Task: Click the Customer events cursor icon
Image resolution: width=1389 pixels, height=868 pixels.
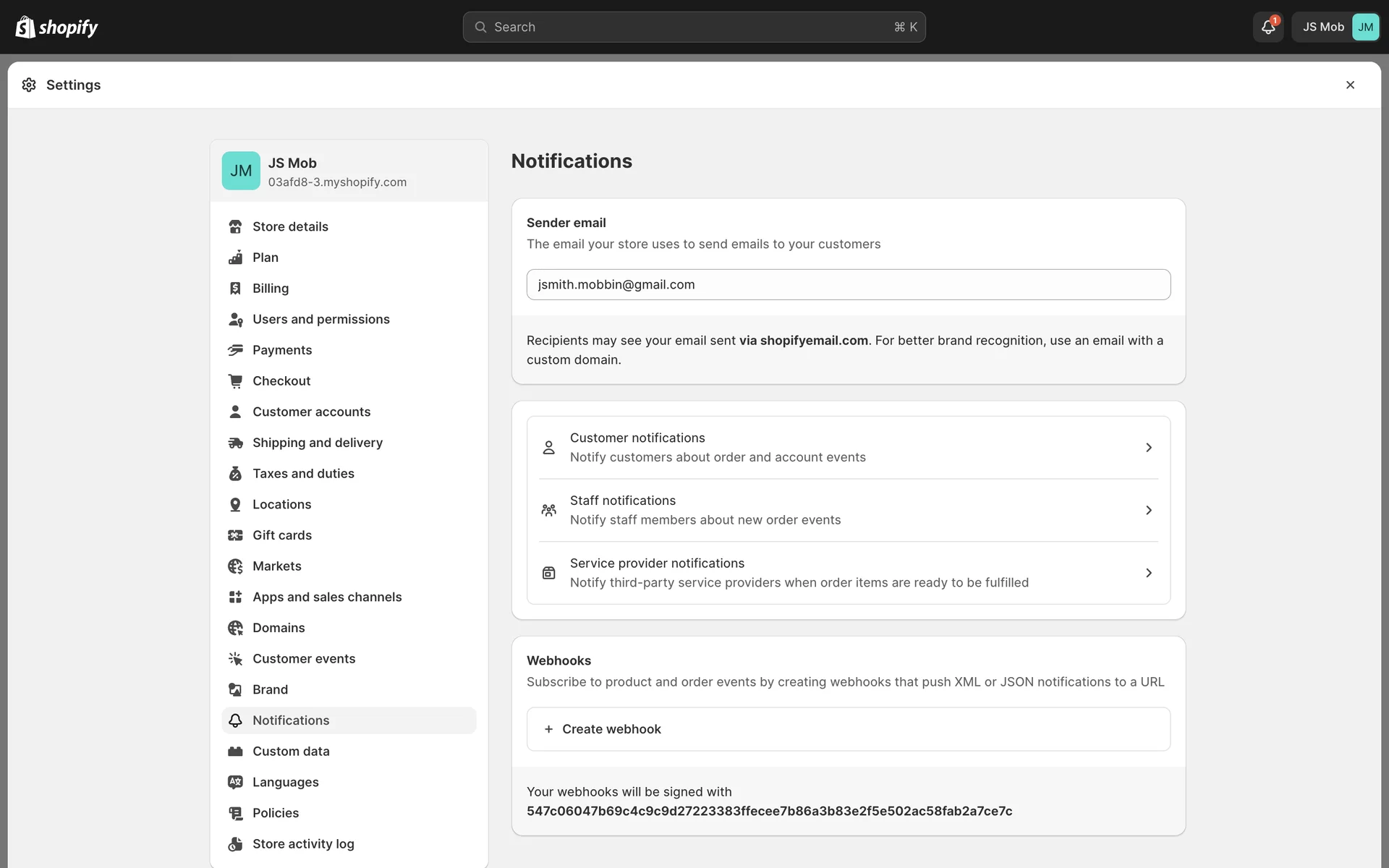Action: 235,659
